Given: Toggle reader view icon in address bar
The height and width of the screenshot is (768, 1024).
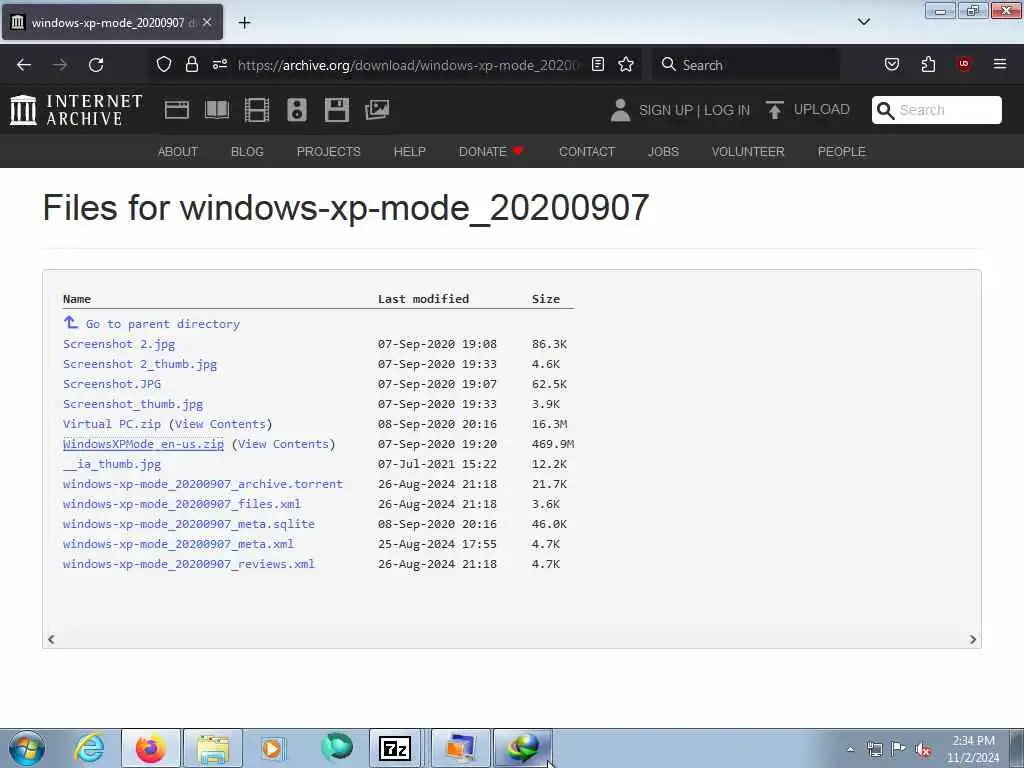Looking at the screenshot, I should pos(598,64).
